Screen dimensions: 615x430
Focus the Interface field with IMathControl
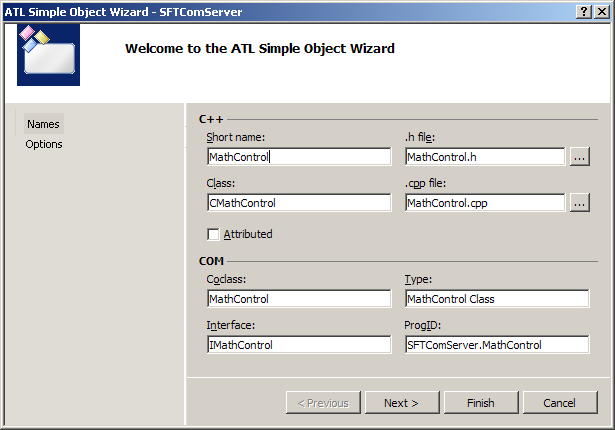click(298, 345)
